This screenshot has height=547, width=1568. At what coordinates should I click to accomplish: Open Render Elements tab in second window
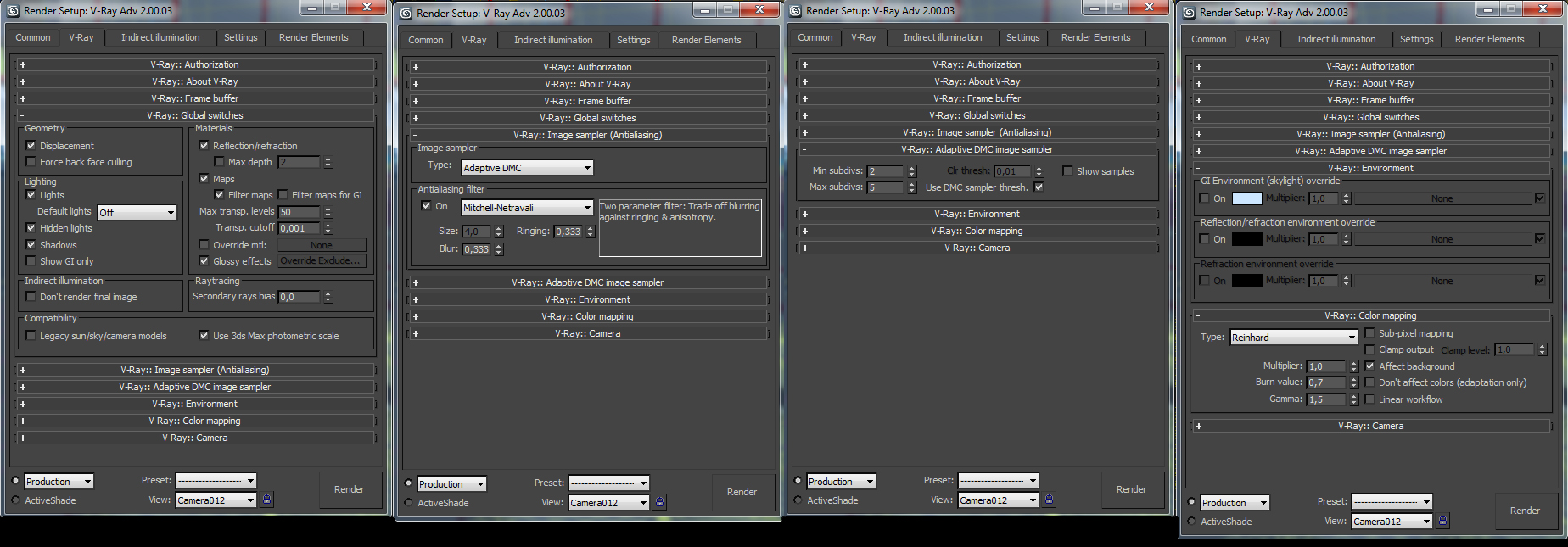click(x=706, y=40)
